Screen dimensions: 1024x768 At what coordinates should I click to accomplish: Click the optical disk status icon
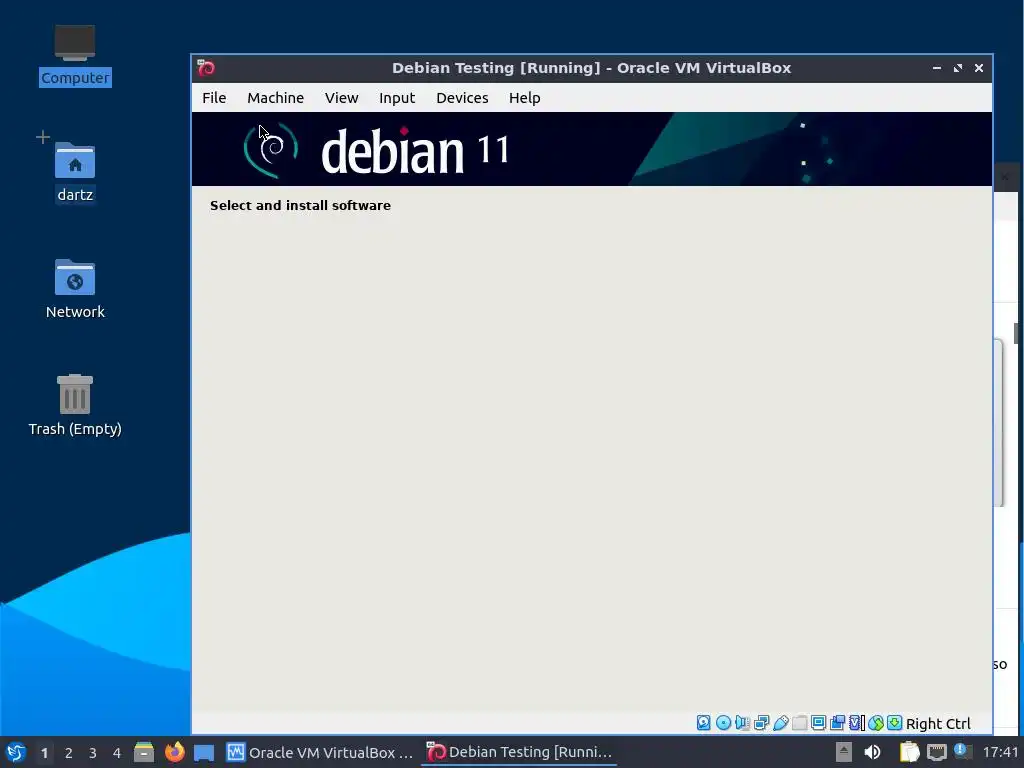[x=724, y=723]
